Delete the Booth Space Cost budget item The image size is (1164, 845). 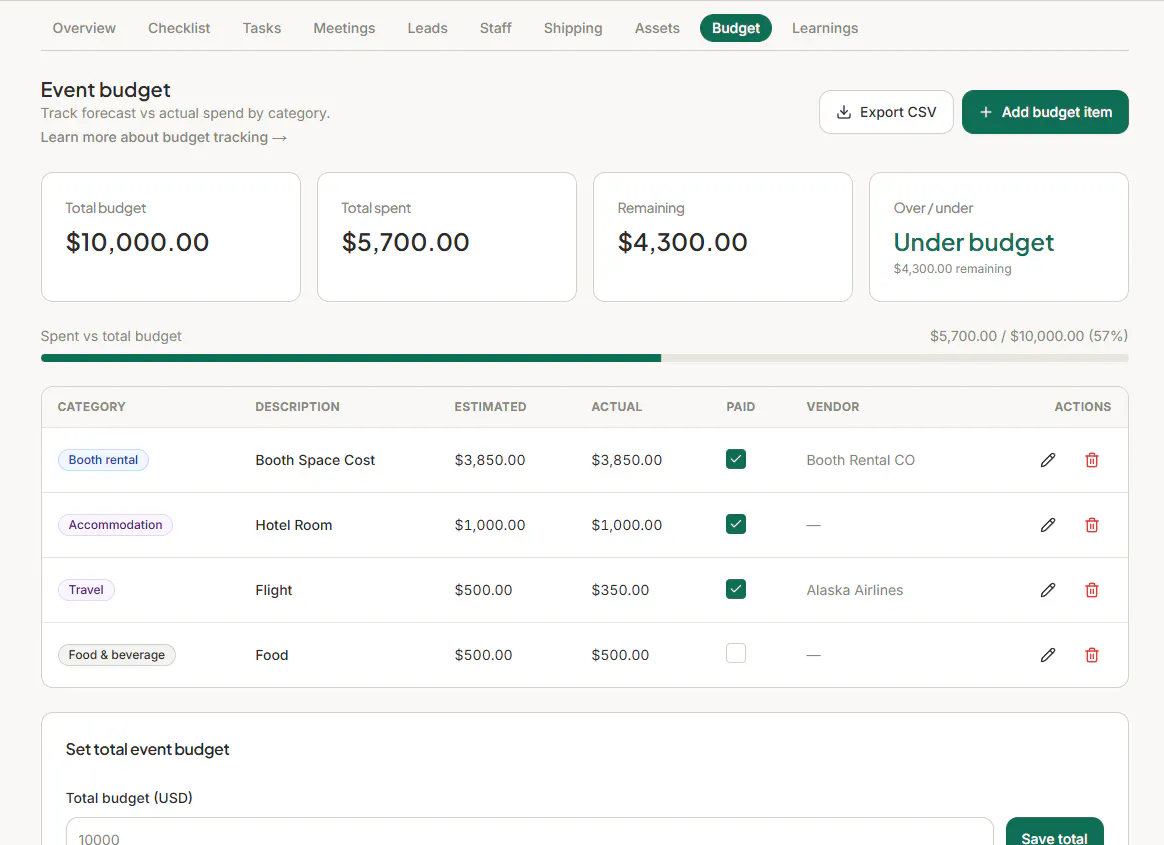[1091, 460]
